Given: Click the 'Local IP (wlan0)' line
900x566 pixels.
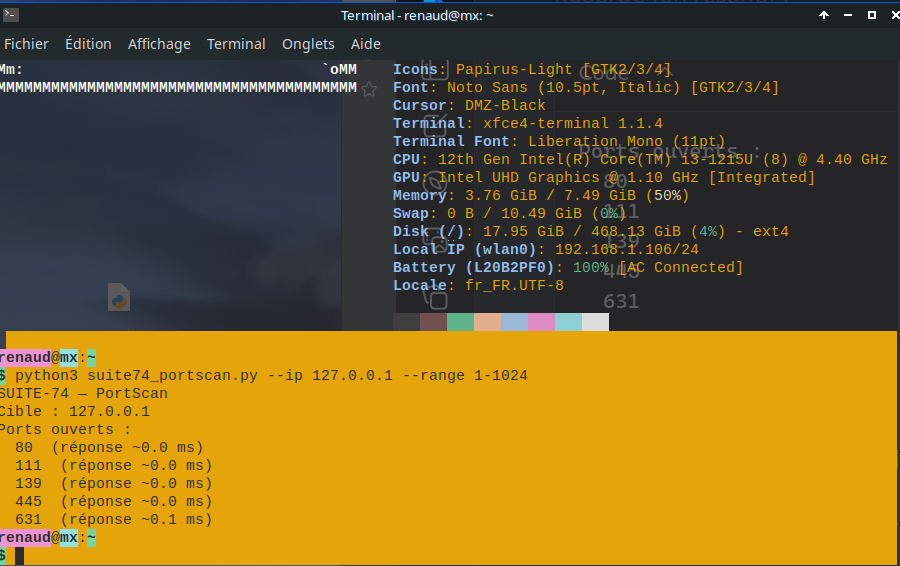Looking at the screenshot, I should click(x=546, y=249).
